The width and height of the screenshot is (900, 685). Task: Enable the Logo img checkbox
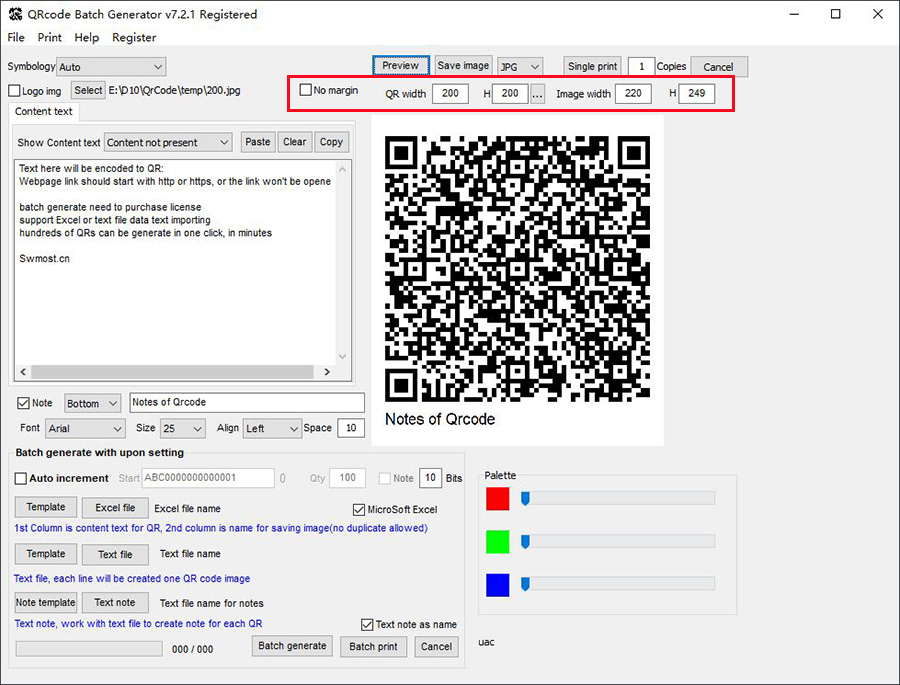(14, 91)
